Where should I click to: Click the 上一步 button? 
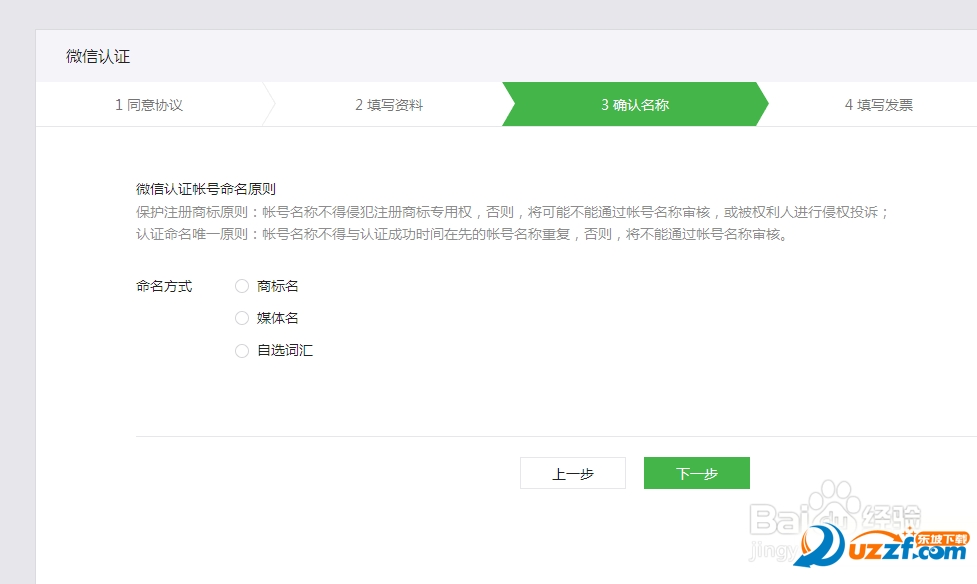point(572,472)
